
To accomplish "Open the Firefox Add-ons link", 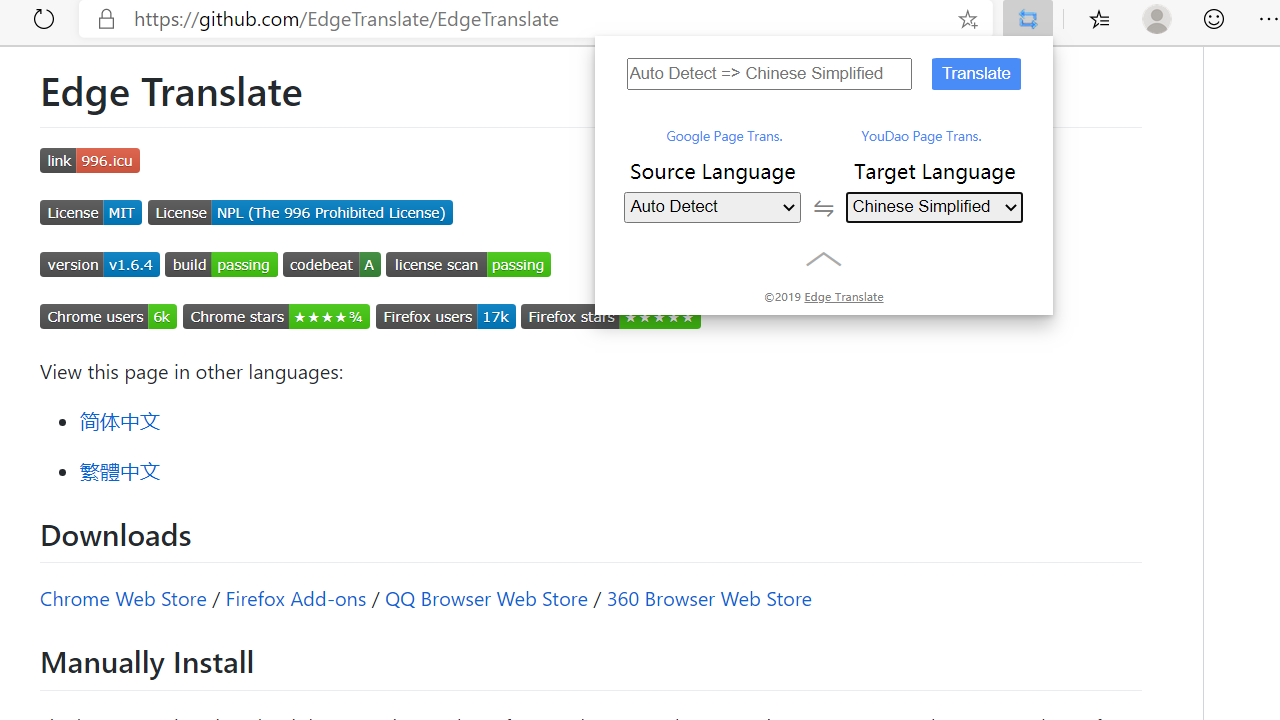I will tap(296, 599).
